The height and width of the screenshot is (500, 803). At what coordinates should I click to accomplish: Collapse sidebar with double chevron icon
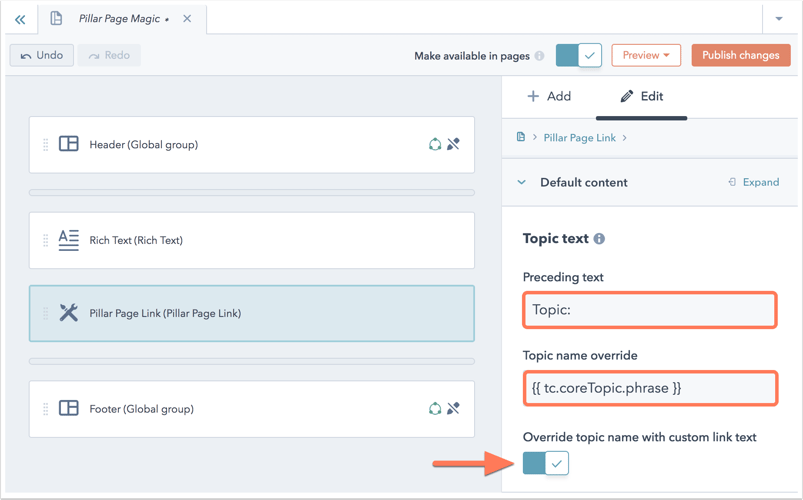pos(20,19)
